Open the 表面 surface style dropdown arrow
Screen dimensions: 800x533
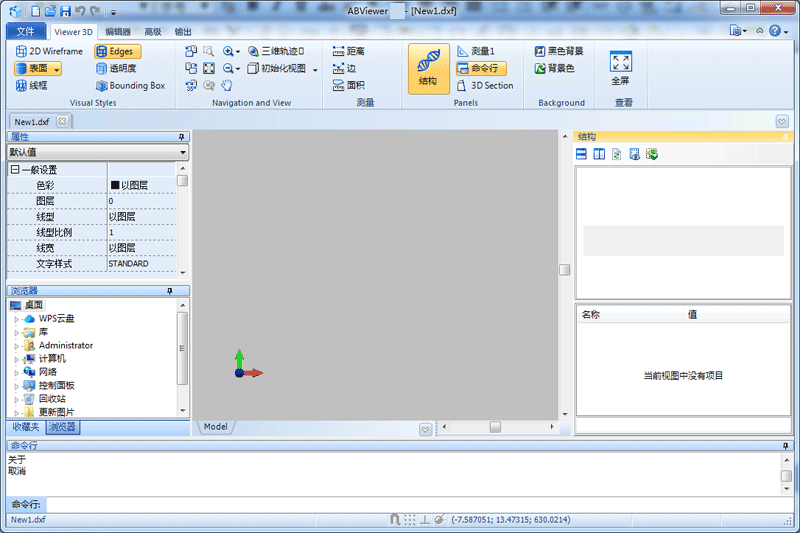[57, 69]
